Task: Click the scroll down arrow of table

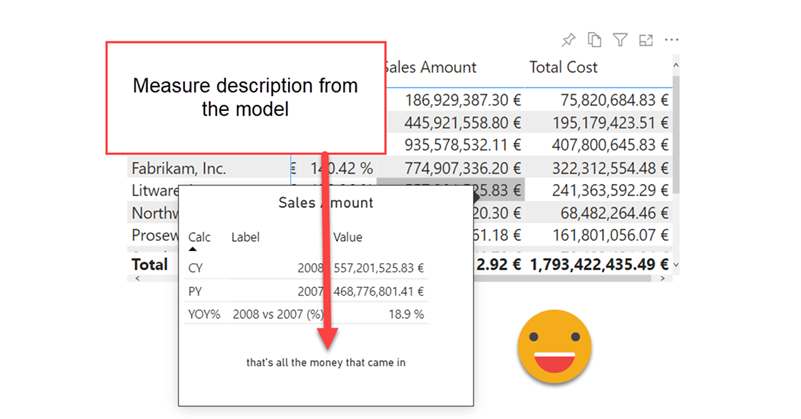Action: pos(677,264)
